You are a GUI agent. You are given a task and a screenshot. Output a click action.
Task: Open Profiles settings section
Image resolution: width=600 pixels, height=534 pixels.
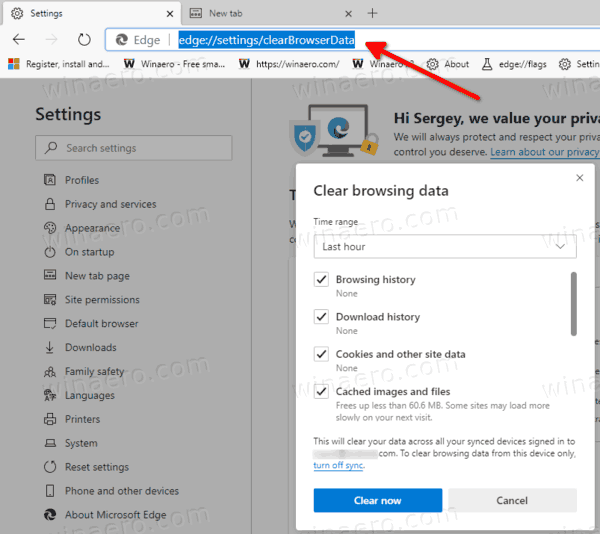tap(82, 180)
